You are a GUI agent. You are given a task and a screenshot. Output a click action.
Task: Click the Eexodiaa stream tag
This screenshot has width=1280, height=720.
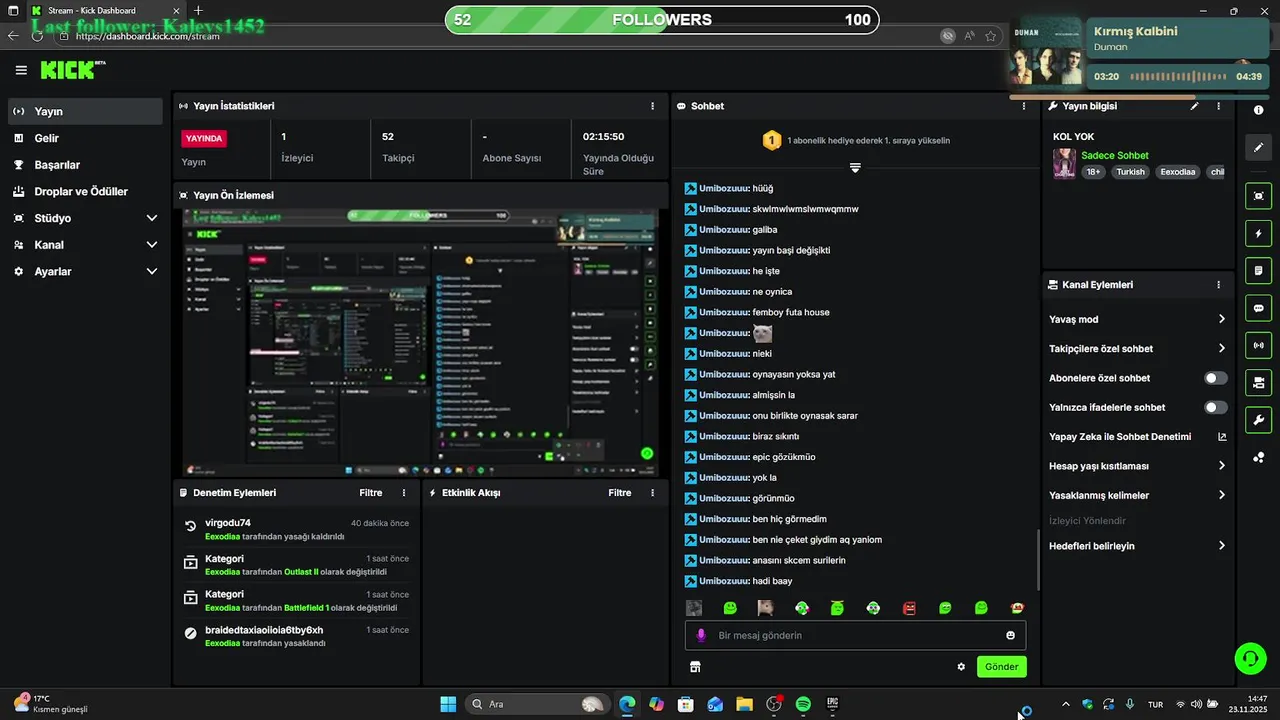click(x=1177, y=172)
